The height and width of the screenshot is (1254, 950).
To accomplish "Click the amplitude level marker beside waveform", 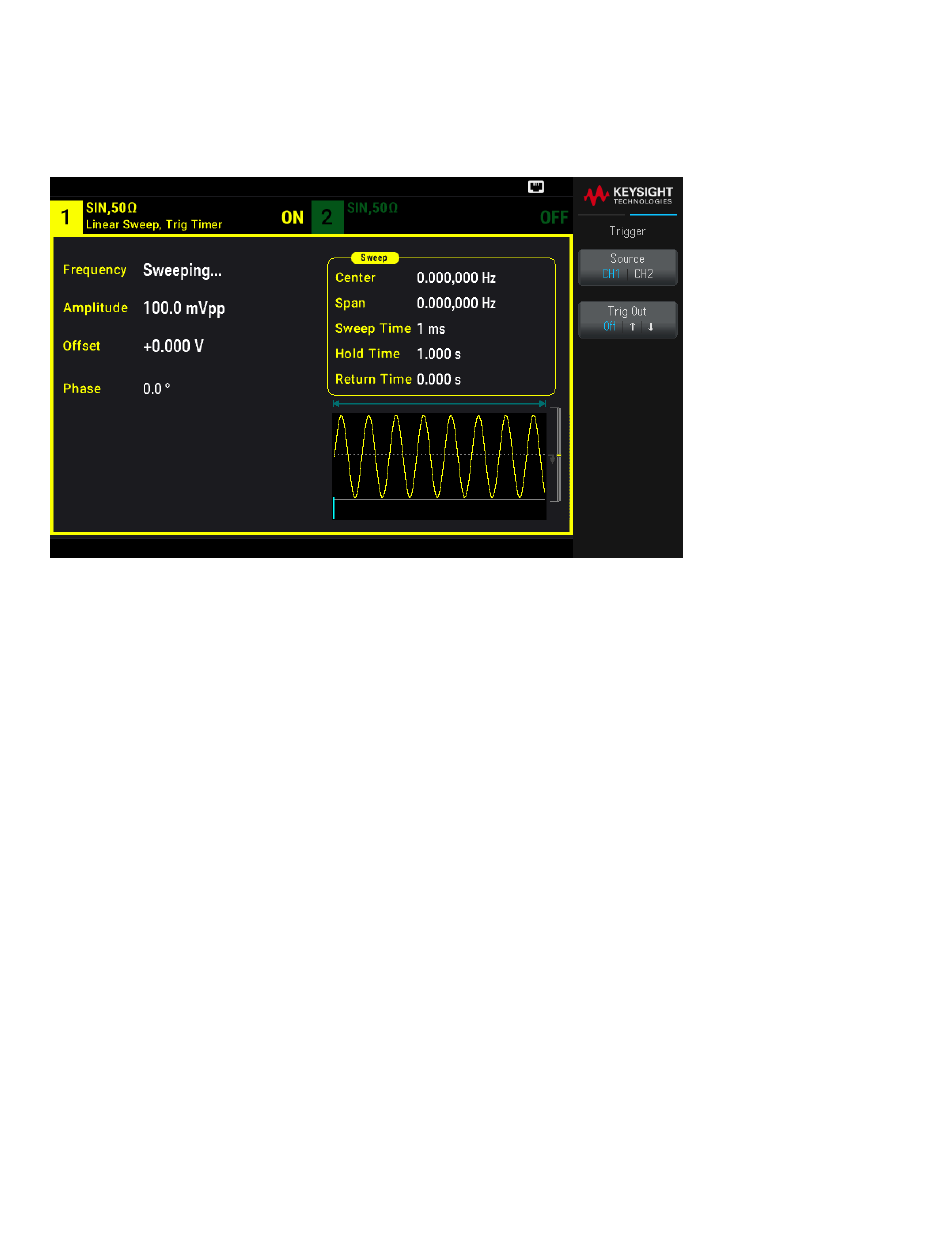I will click(x=555, y=455).
